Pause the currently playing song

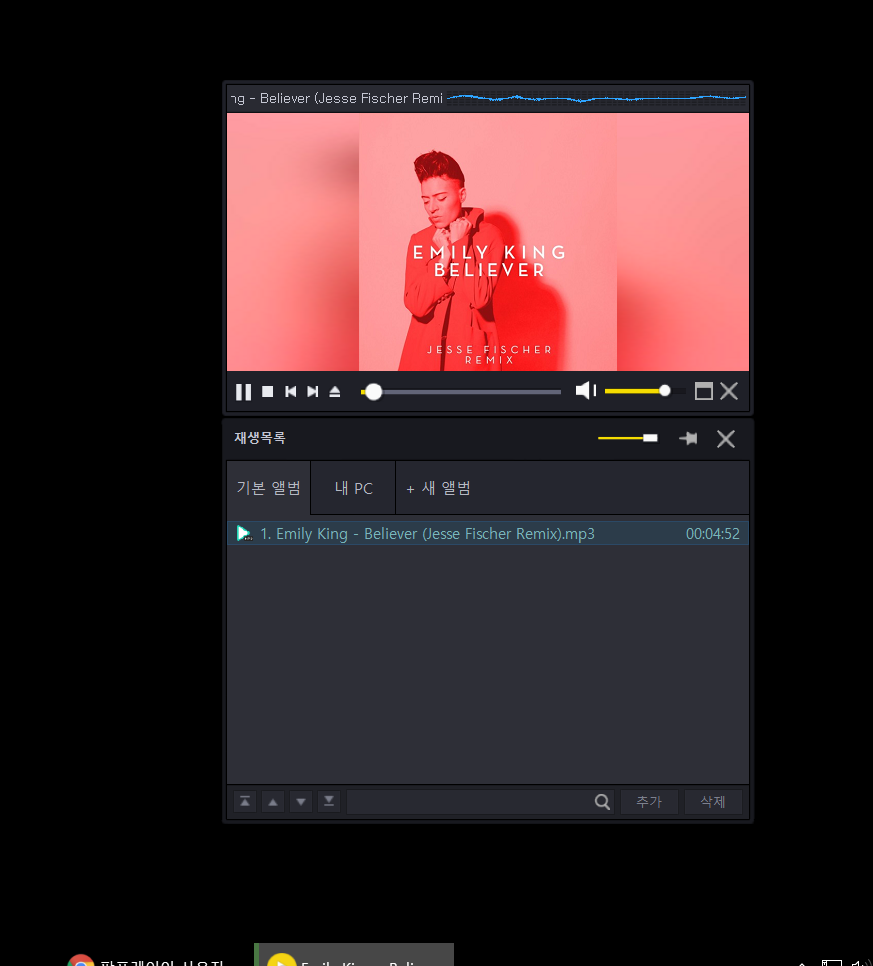tap(243, 392)
